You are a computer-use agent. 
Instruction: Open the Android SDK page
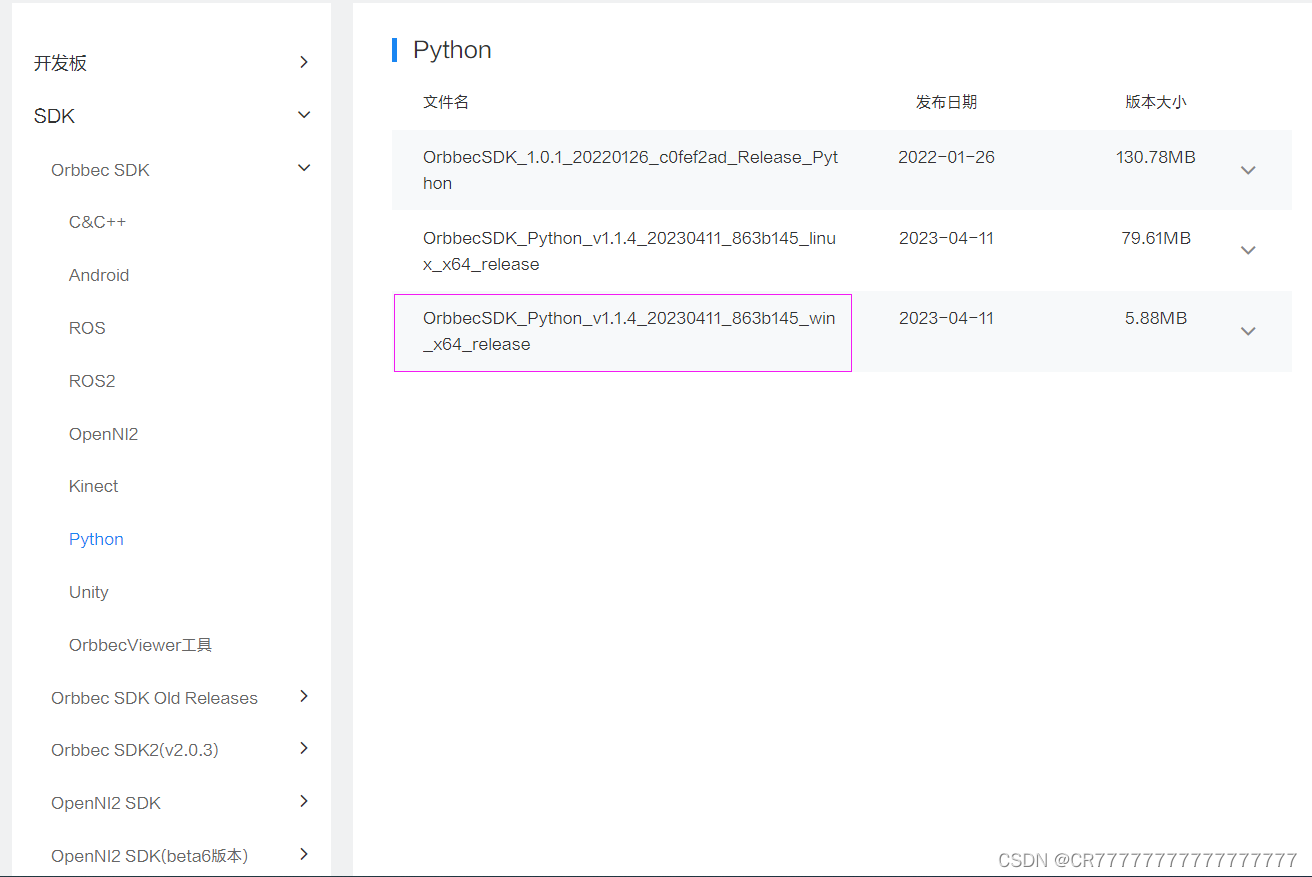click(x=99, y=275)
